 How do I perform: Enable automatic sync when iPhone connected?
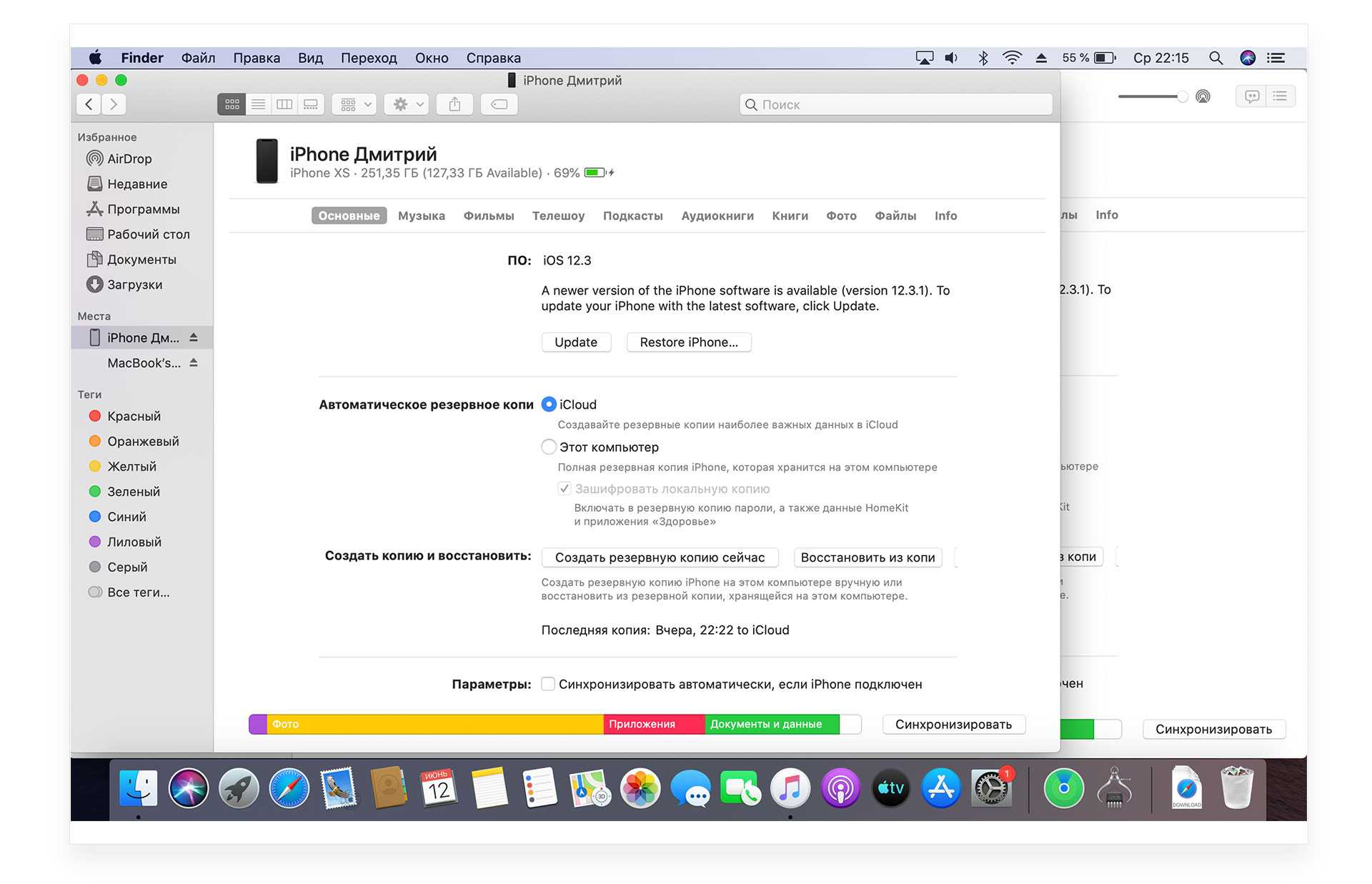pyautogui.click(x=548, y=684)
